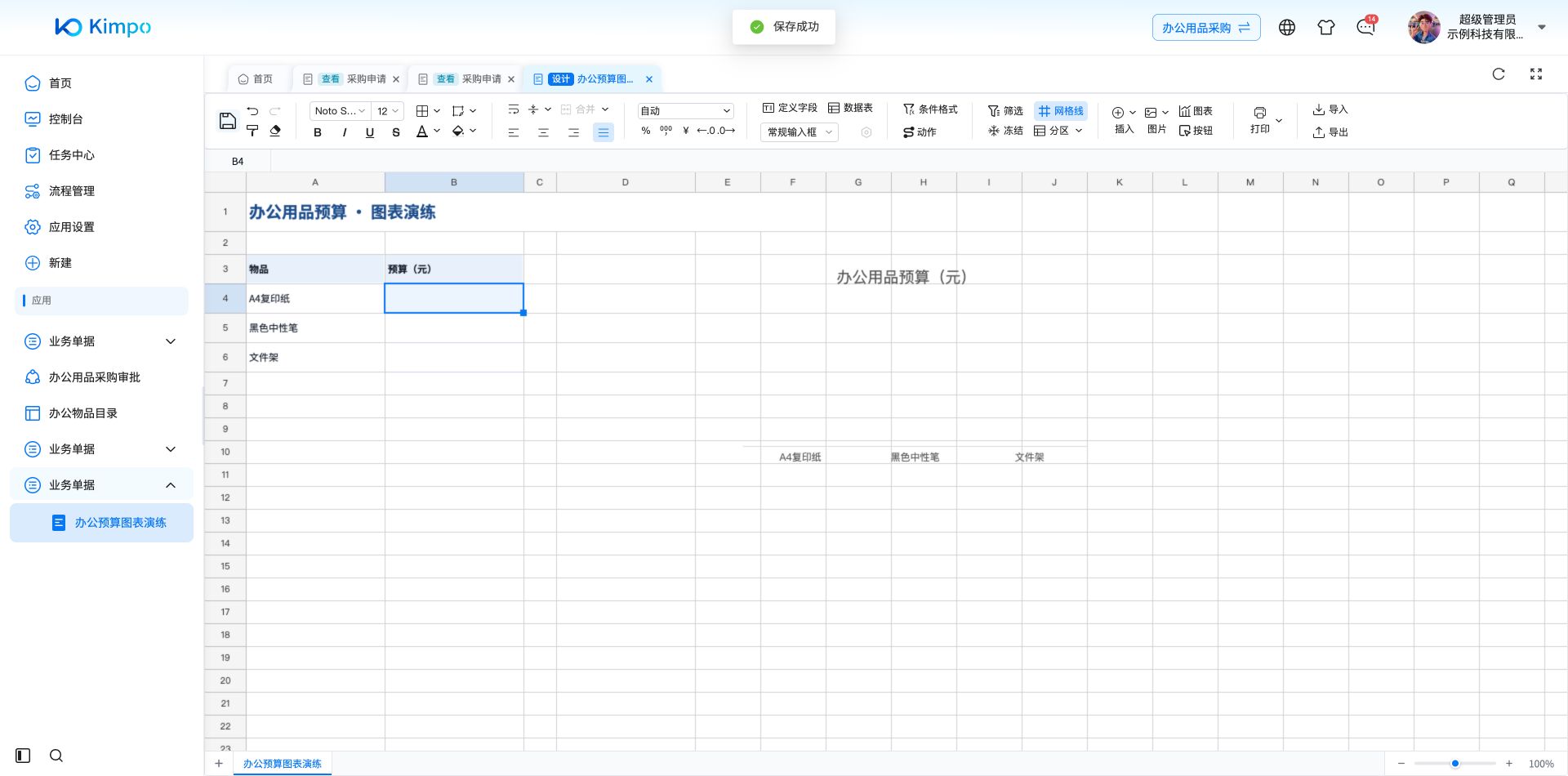This screenshot has width=1568, height=776.
Task: Click the 定义字段 button
Action: click(x=790, y=108)
